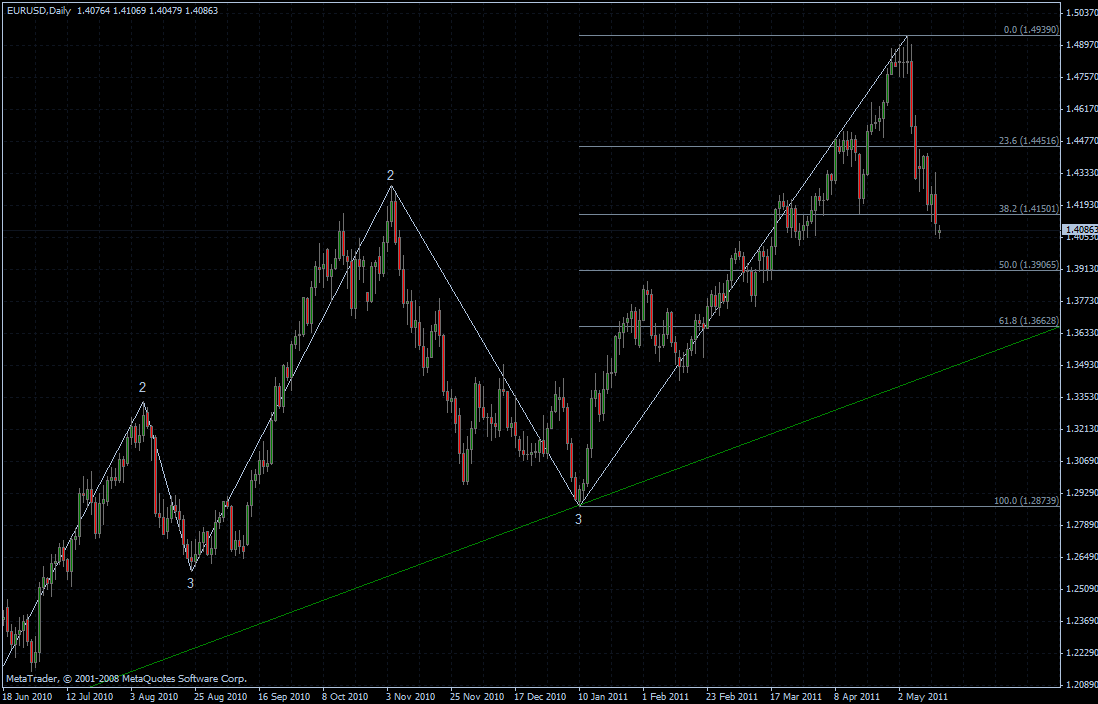
Task: Click the 2 May 2011 date label
Action: pyautogui.click(x=923, y=696)
